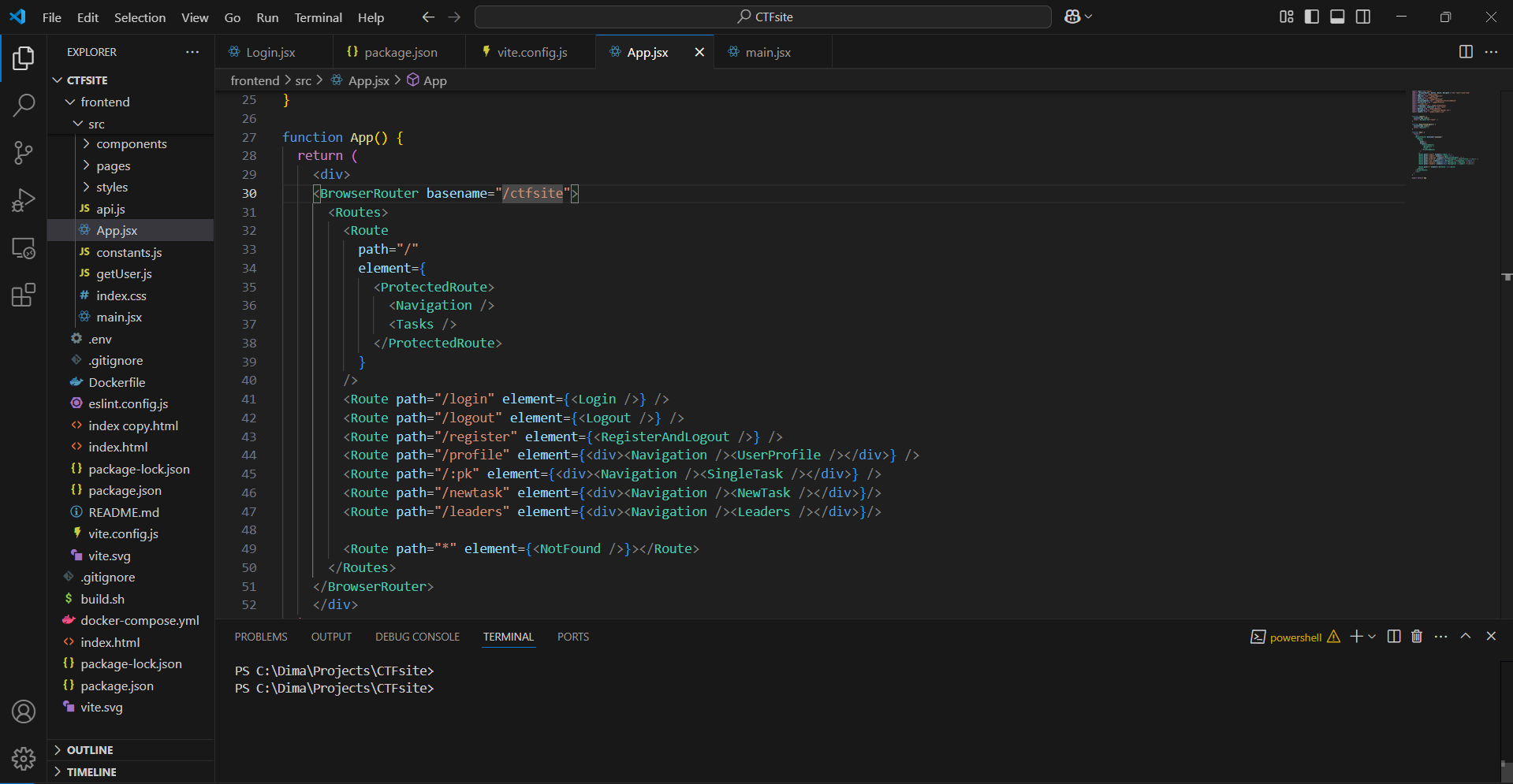Open the Search view in activity bar
Screen dimensions: 1513x784
coord(24,105)
